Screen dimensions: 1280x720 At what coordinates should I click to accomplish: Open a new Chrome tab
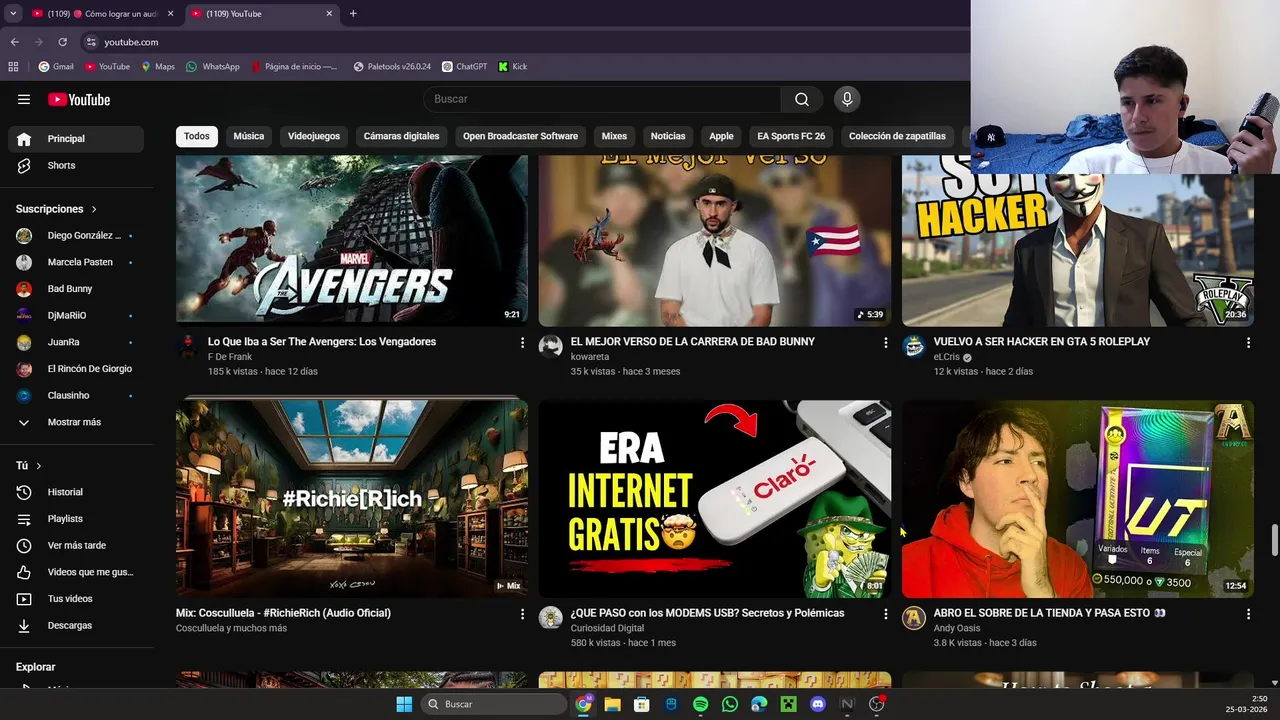(x=353, y=14)
